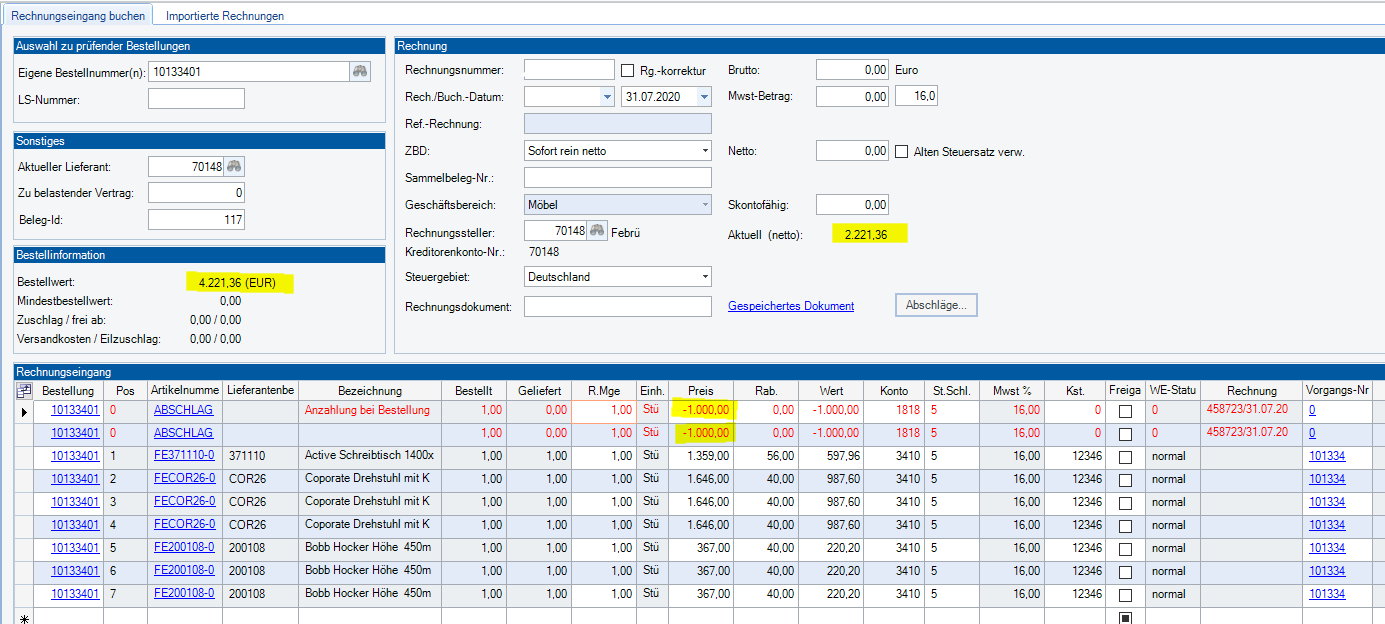Check Freigabe box for Active Schreibtisch row
The image size is (1385, 624).
(1125, 457)
